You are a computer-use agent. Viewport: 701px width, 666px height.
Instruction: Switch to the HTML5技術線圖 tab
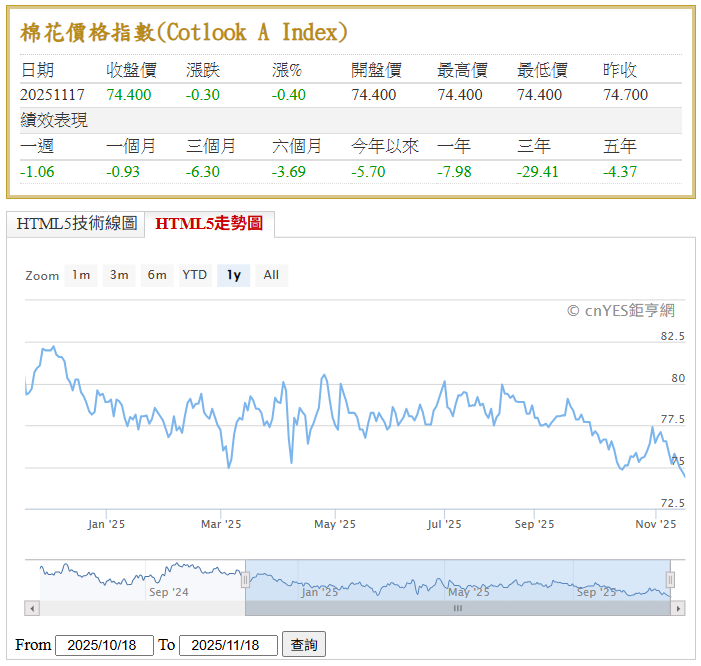[76, 224]
